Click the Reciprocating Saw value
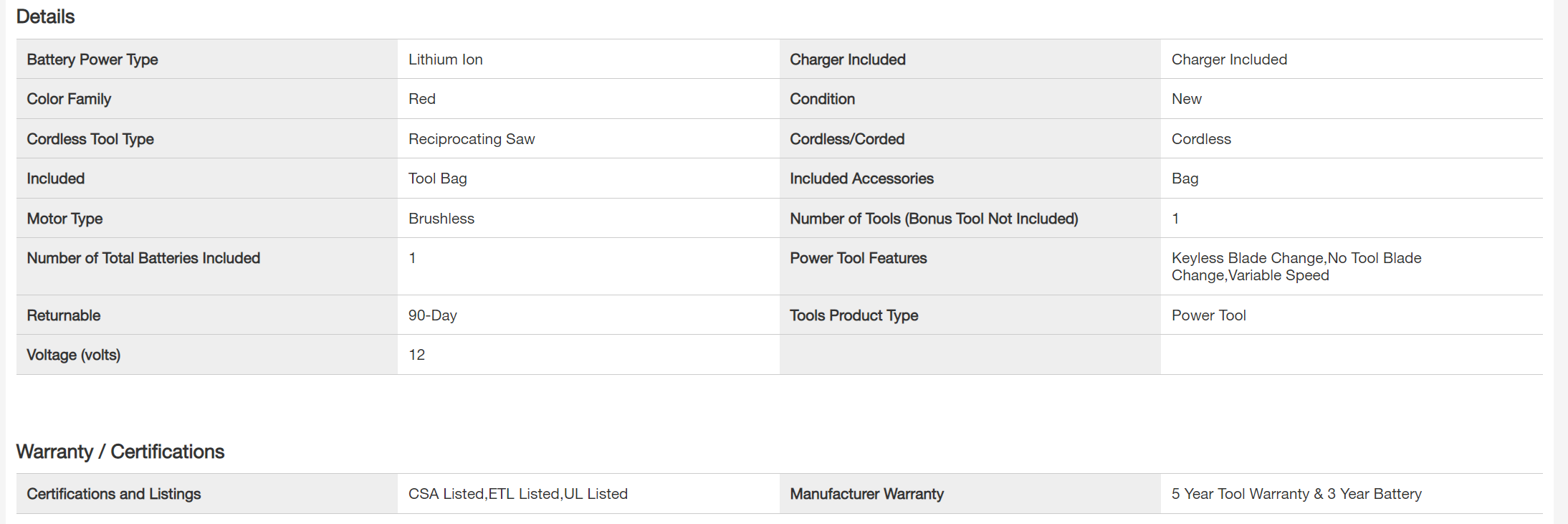 tap(472, 139)
